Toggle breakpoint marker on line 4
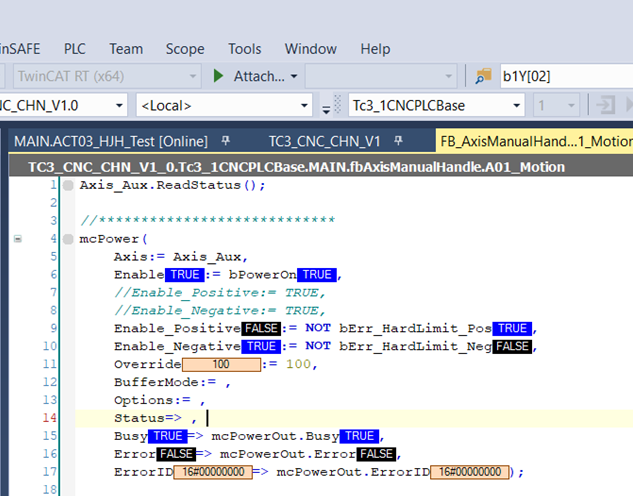 tap(68, 239)
